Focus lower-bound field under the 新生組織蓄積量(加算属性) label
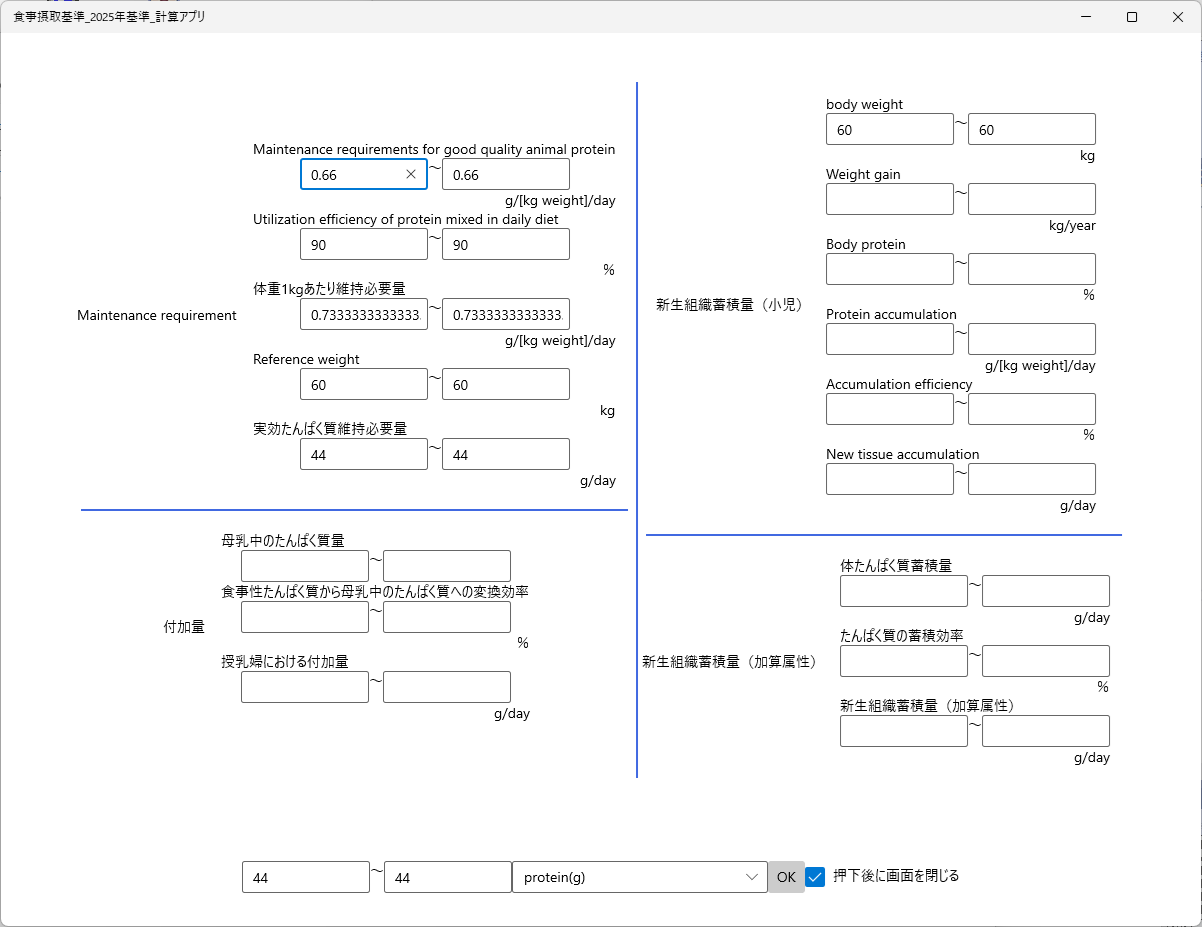Screen dimensions: 1202x927 point(904,731)
